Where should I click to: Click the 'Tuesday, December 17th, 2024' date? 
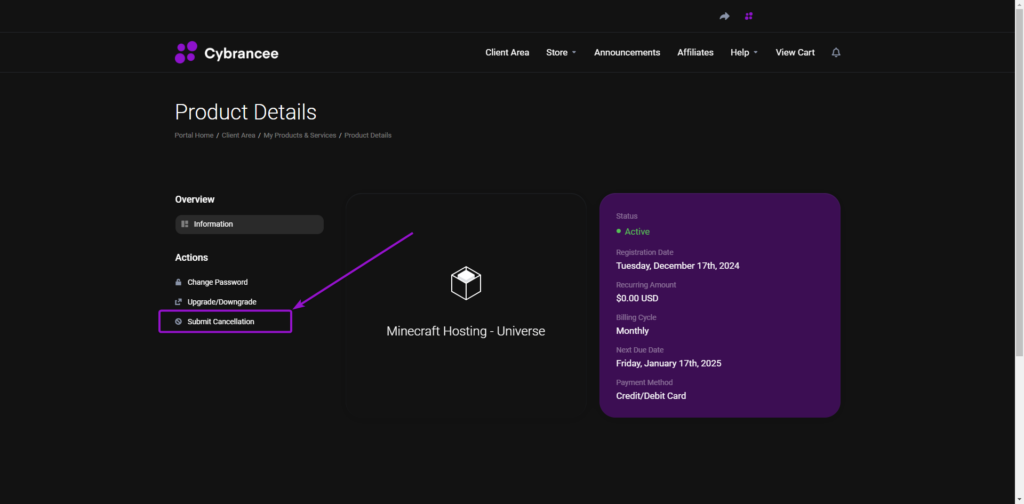tap(678, 266)
